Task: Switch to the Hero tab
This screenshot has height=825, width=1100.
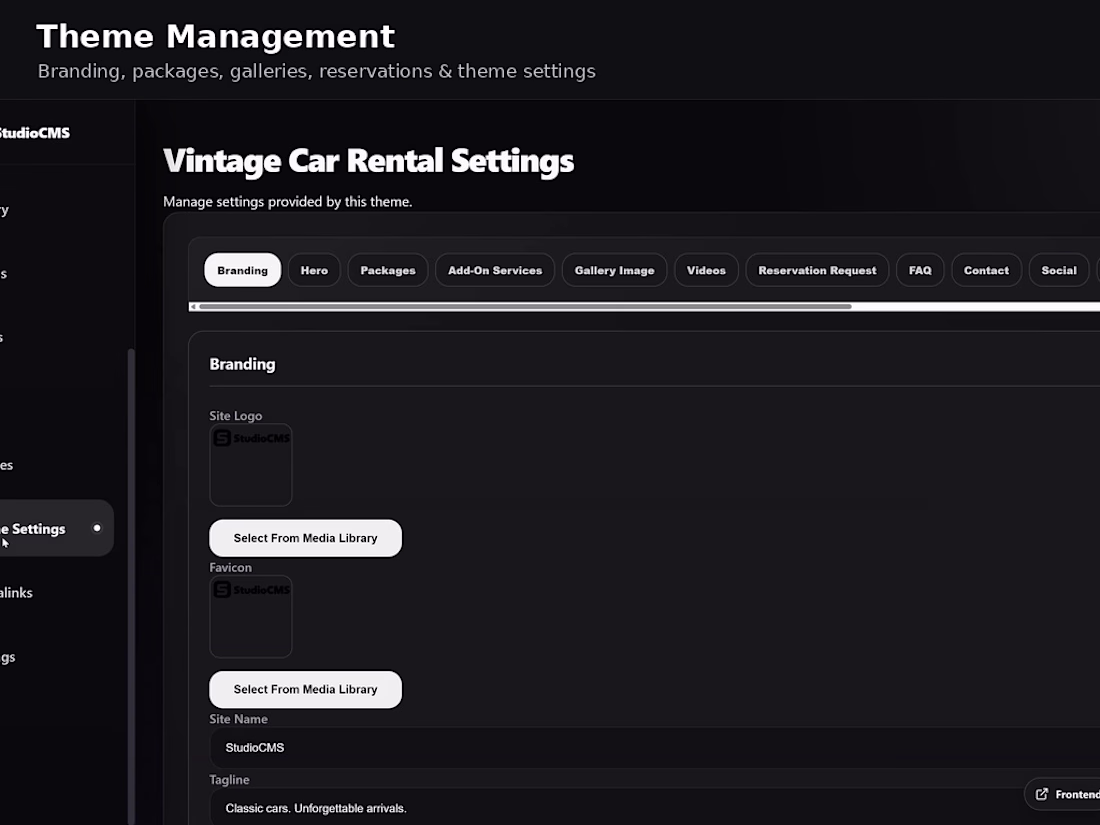Action: pyautogui.click(x=314, y=270)
